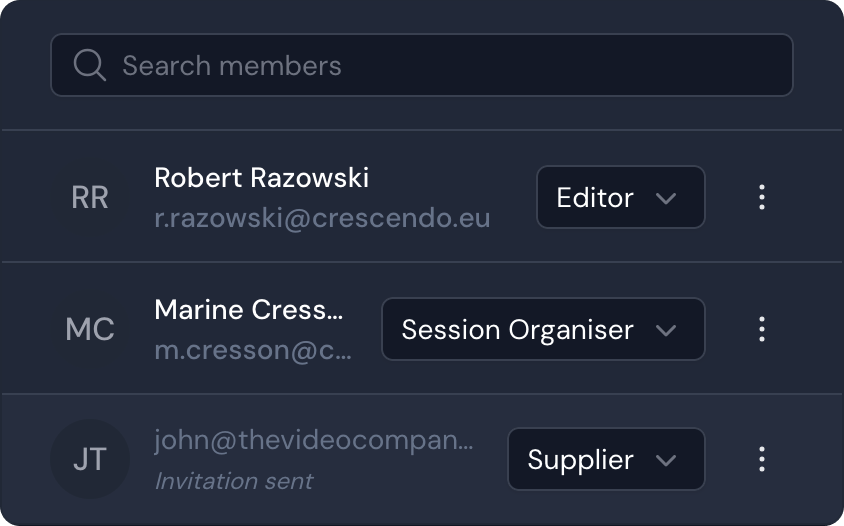The width and height of the screenshot is (844, 526).
Task: Open more options for Robert Razowski
Action: pos(762,197)
